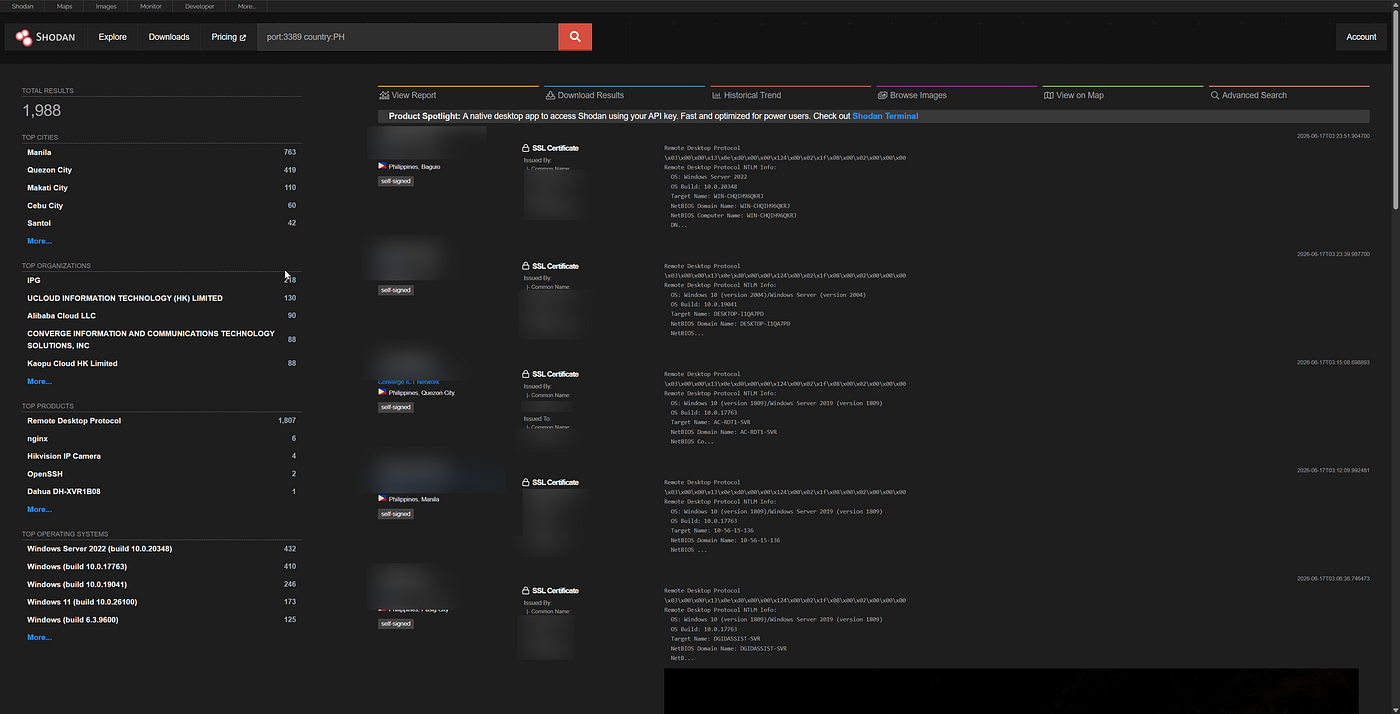Image resolution: width=1400 pixels, height=714 pixels.
Task: Open the More... dropdown in the top bar
Action: [x=246, y=6]
